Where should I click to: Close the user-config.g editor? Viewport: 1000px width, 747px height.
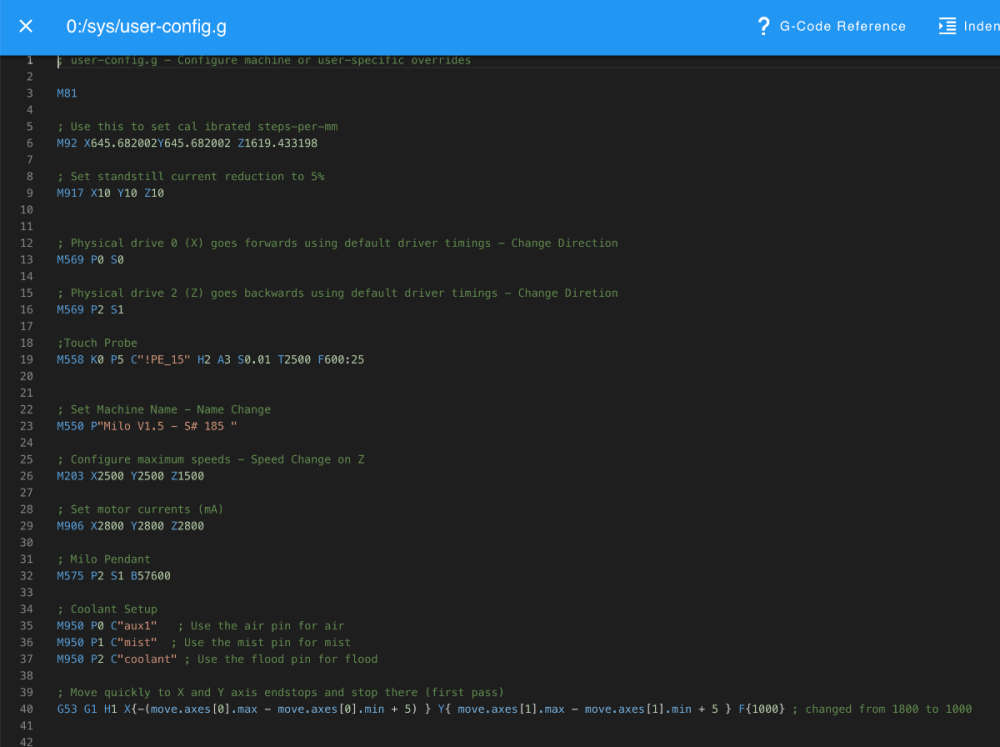pyautogui.click(x=26, y=26)
